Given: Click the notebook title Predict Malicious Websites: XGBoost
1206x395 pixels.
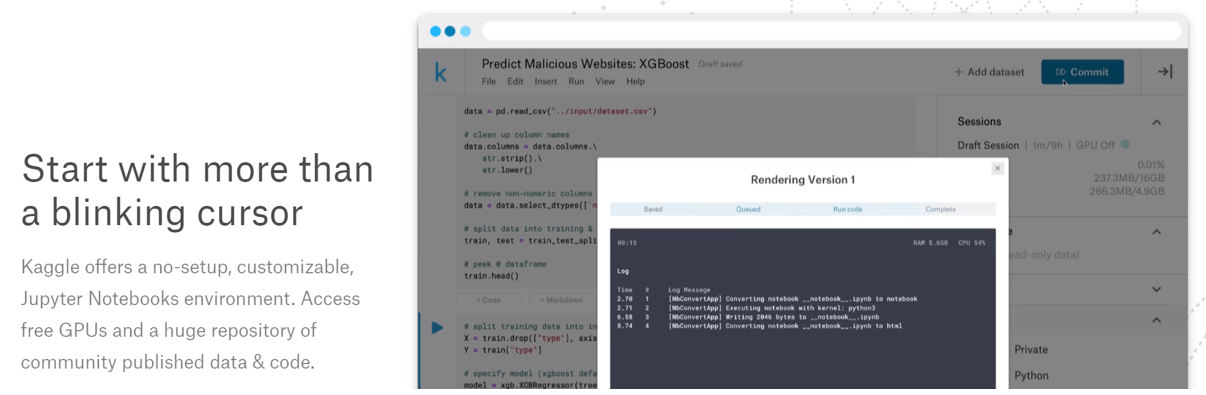Looking at the screenshot, I should point(586,63).
